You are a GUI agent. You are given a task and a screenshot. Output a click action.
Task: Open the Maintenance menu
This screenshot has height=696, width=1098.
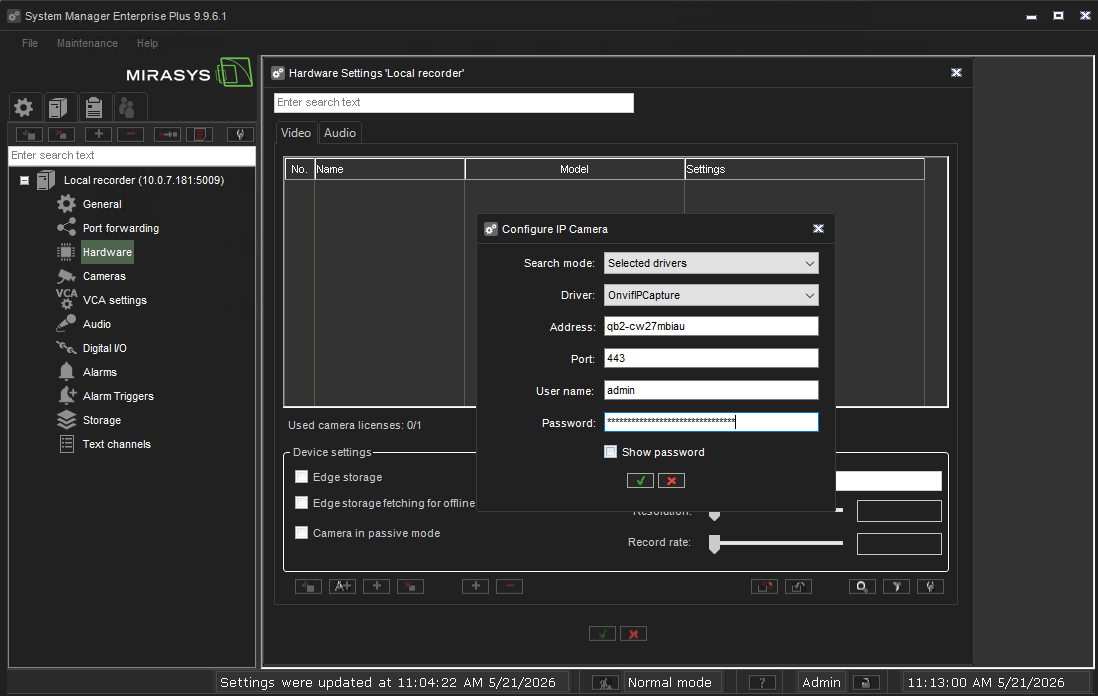tap(88, 43)
